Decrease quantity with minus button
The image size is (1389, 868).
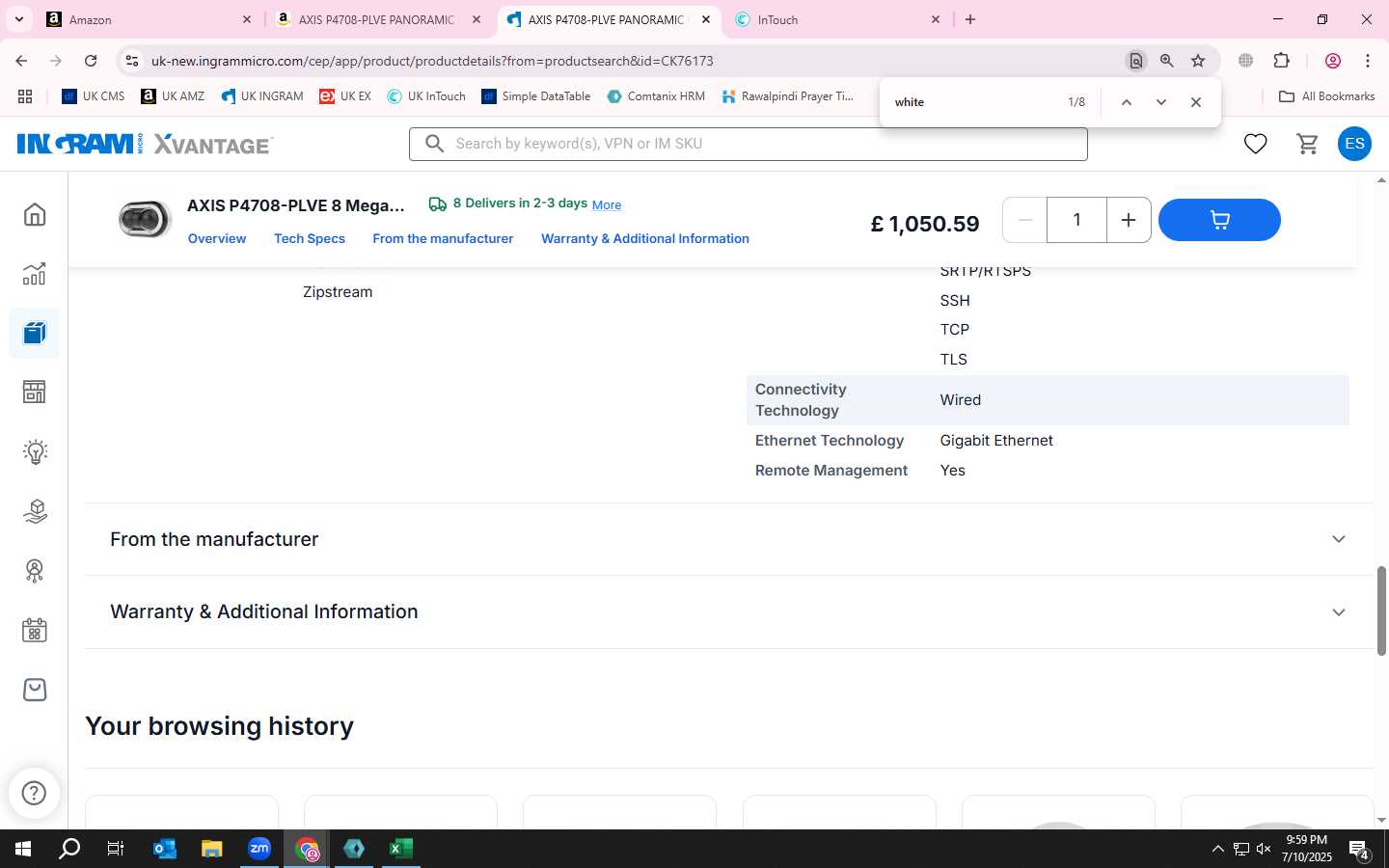tap(1025, 220)
